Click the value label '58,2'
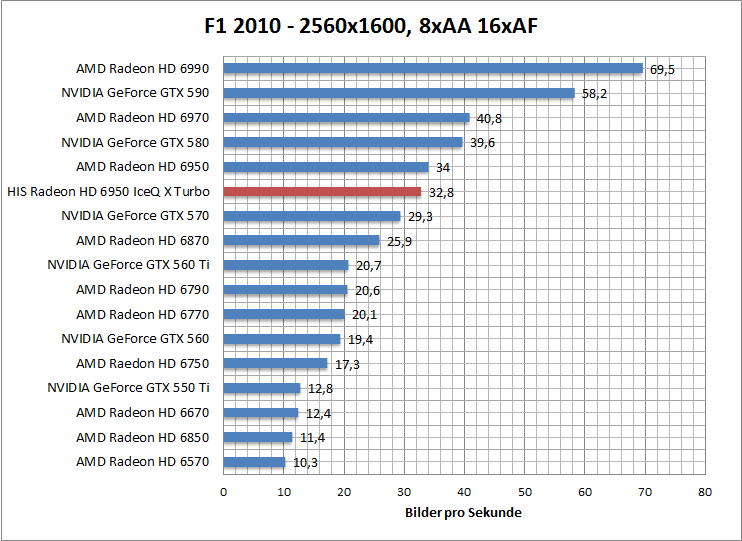This screenshot has height=541, width=742. (594, 94)
